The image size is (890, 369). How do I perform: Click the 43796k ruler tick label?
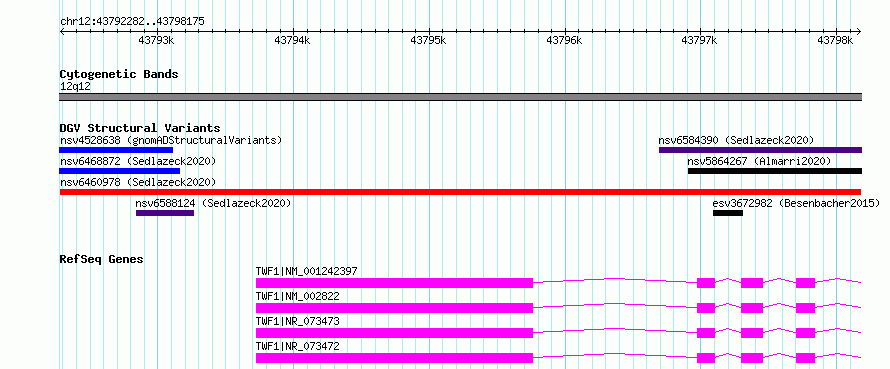tap(564, 40)
